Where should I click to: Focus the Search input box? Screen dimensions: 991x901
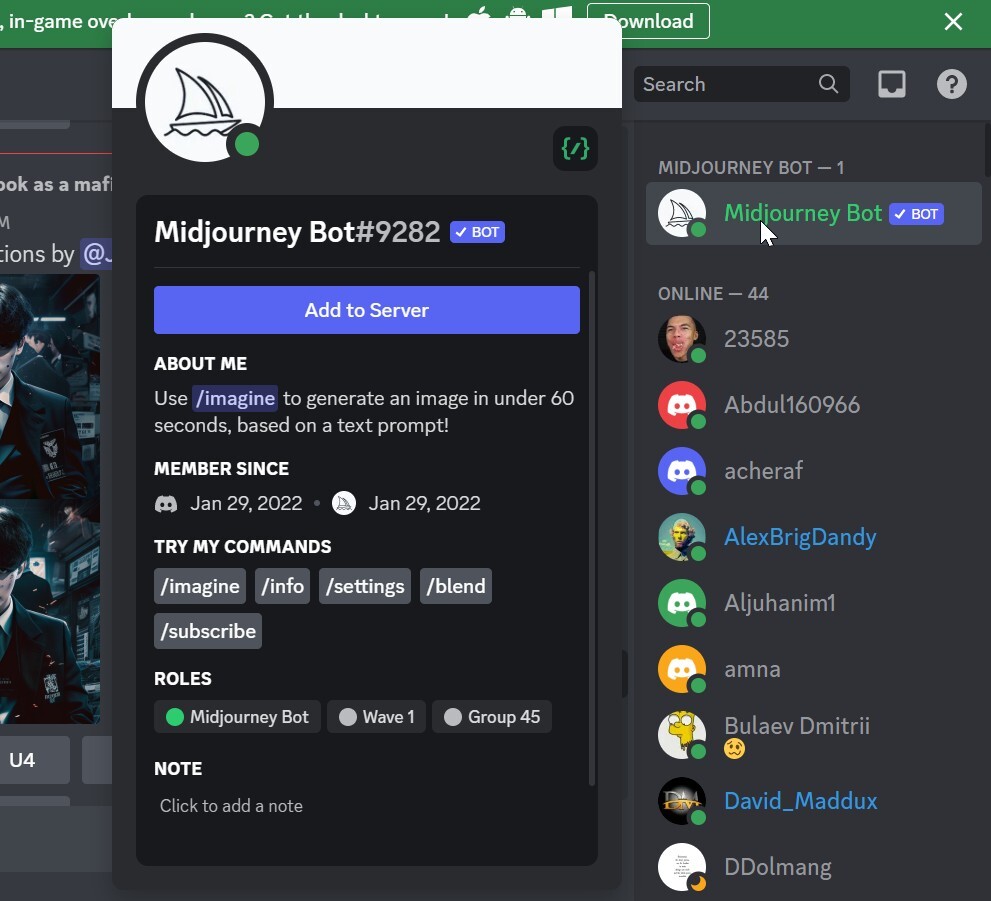[x=725, y=84]
